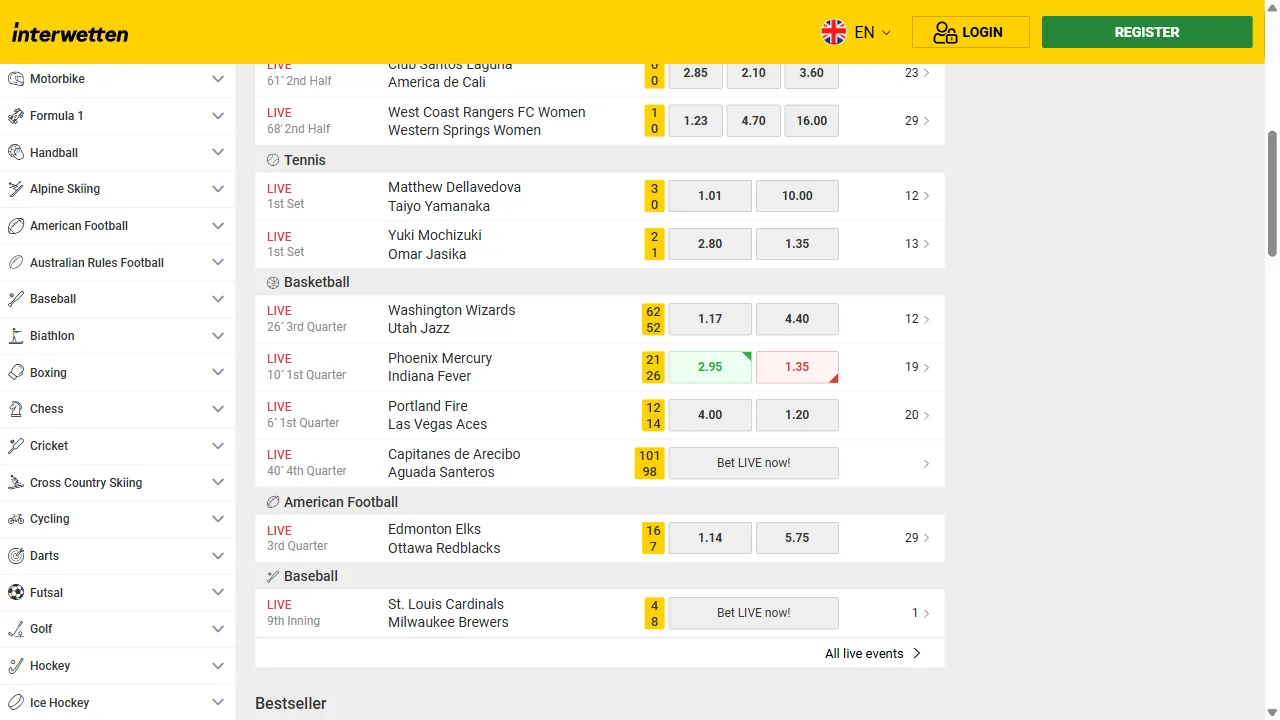
Task: Click the Golf club icon
Action: [16, 629]
